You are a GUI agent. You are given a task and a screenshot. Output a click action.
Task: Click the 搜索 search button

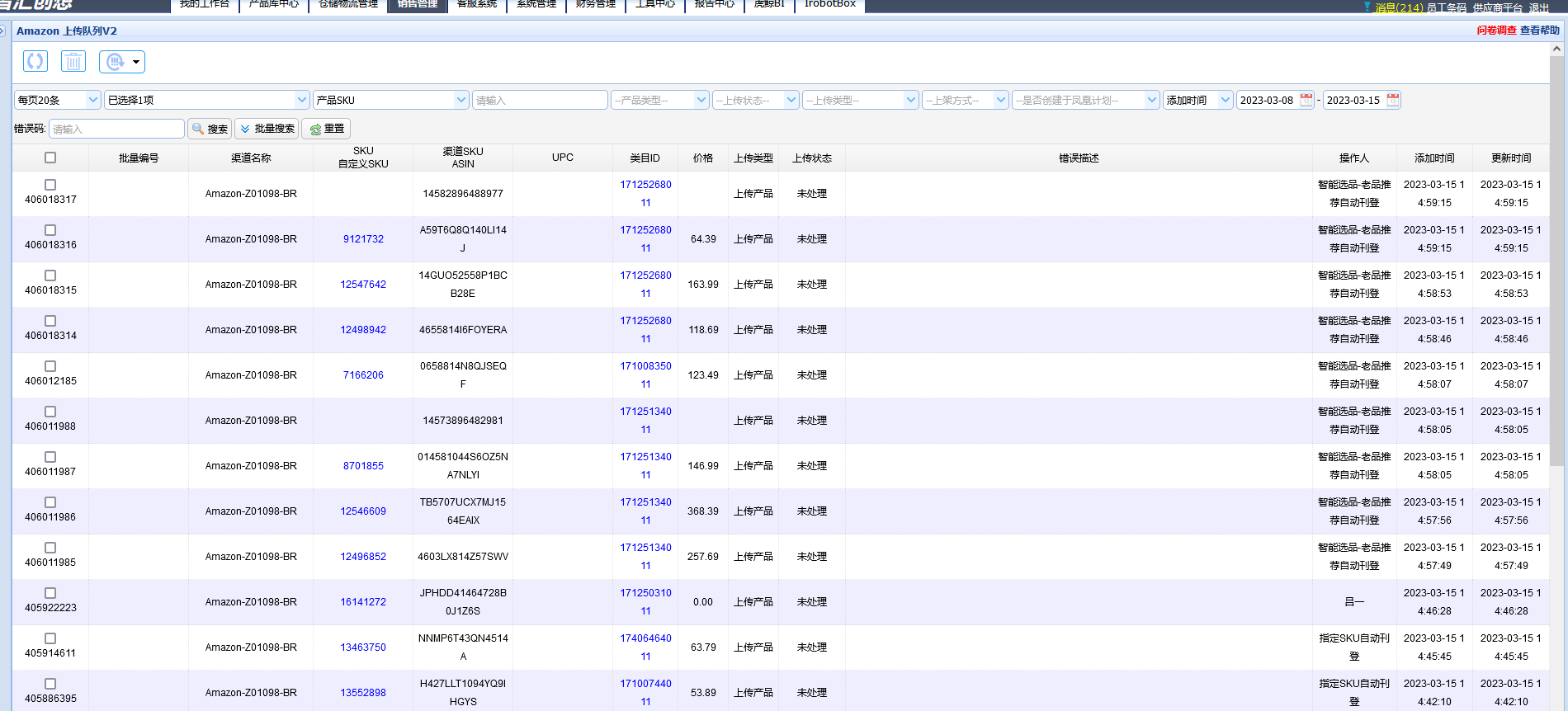click(210, 129)
